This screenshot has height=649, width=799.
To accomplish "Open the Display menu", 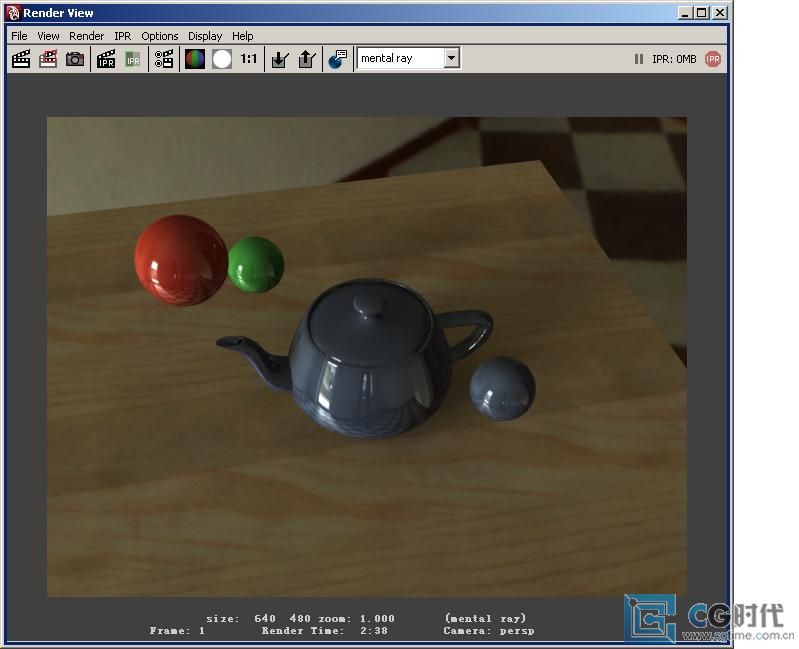I will (205, 36).
